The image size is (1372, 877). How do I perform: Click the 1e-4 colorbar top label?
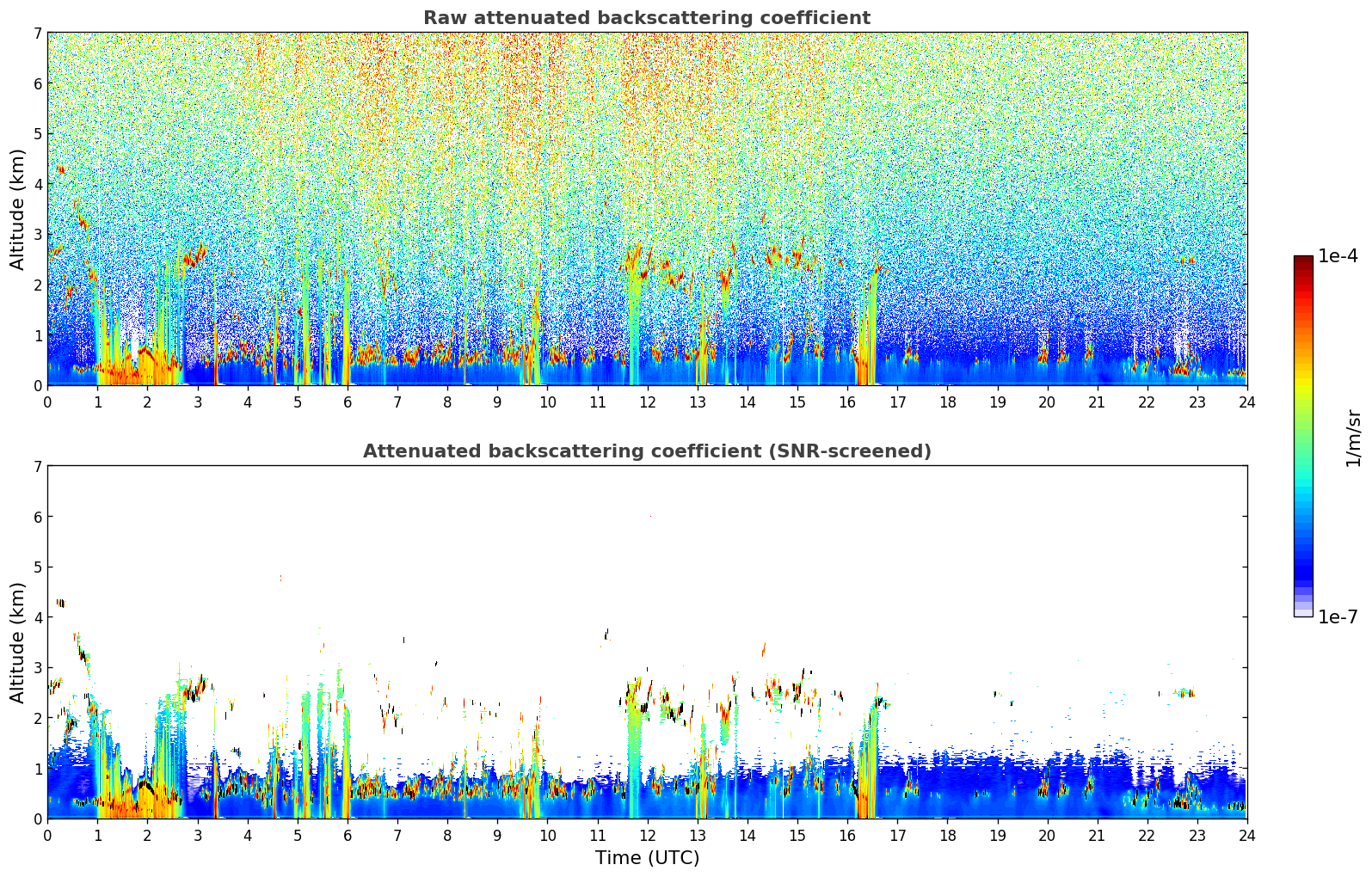point(1338,256)
